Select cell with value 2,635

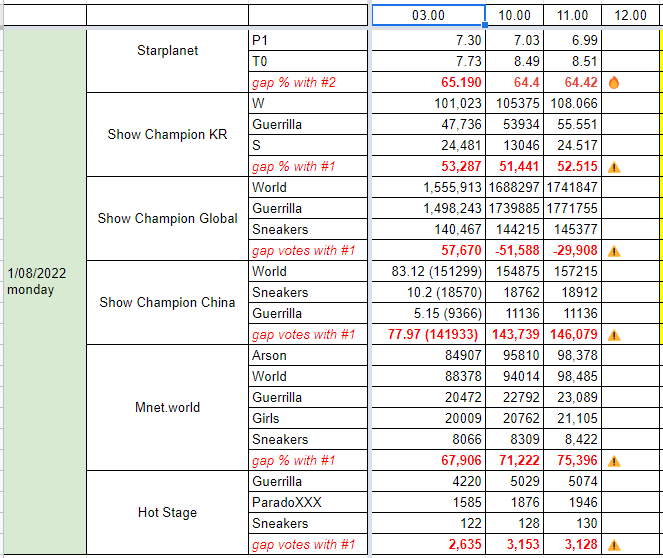click(428, 544)
